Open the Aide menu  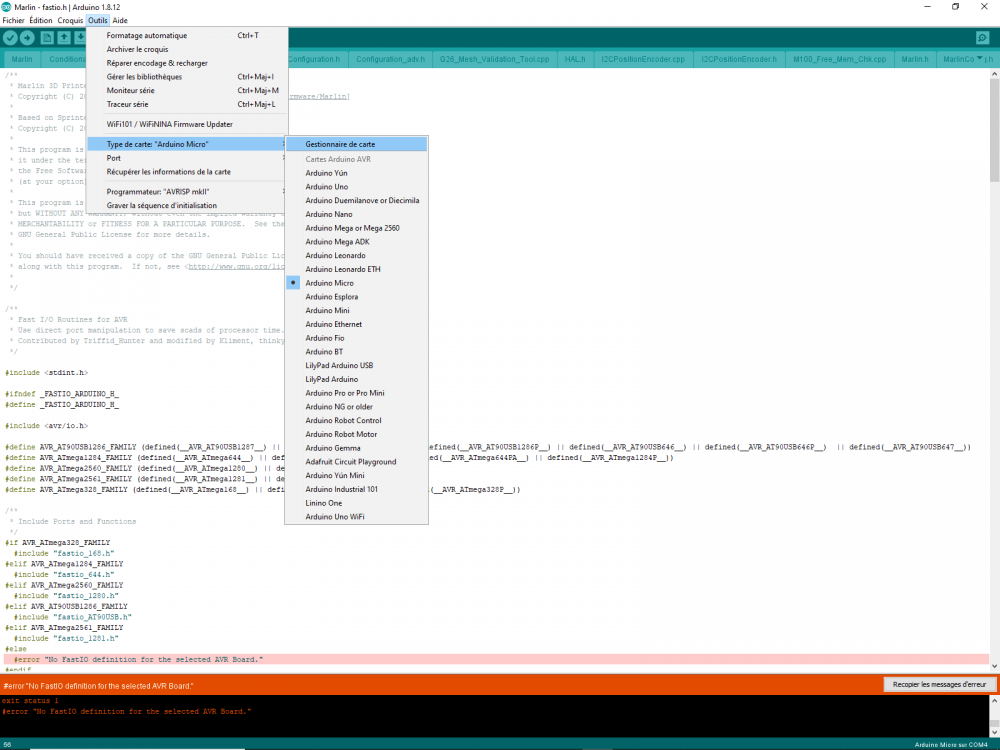(x=120, y=20)
